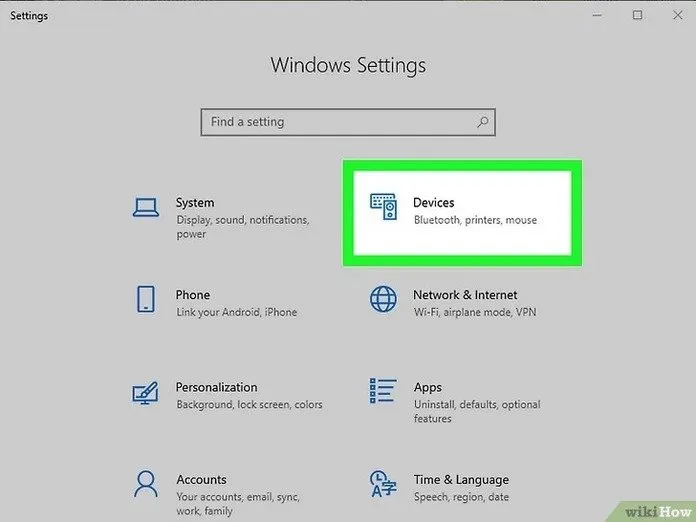This screenshot has height=522, width=696.
Task: Click the Network & Internet globe icon
Action: [383, 300]
